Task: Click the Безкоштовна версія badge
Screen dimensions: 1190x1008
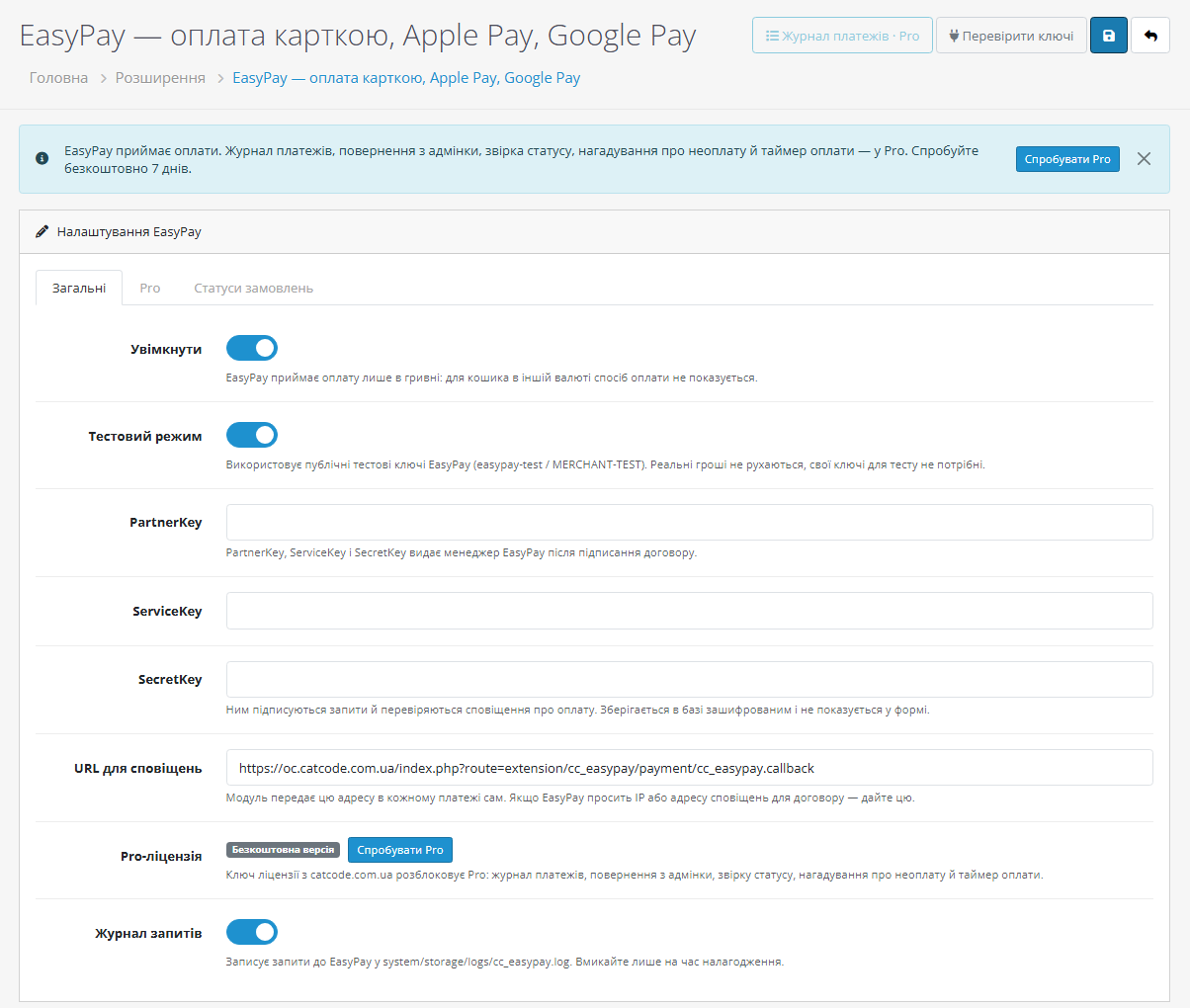Action: coord(284,850)
